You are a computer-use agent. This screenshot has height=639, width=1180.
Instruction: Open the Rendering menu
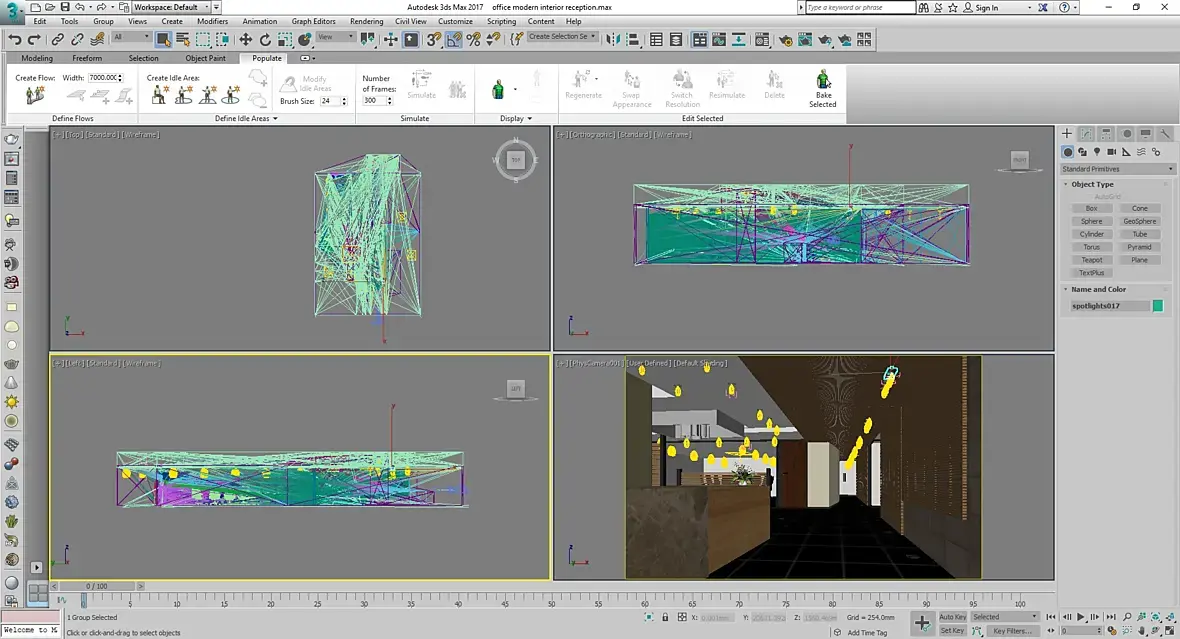[x=366, y=21]
